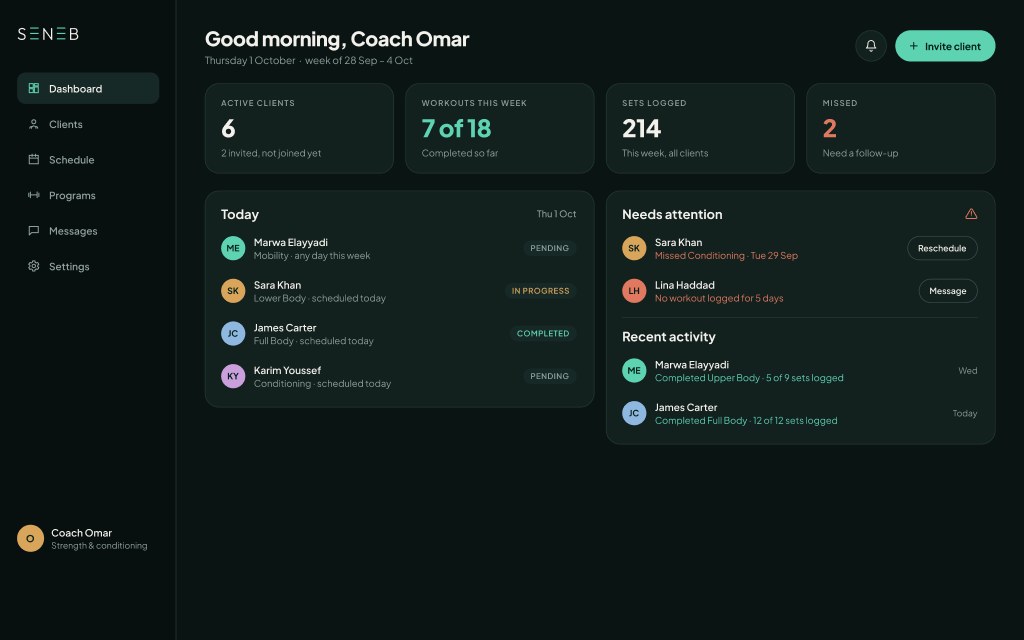
Task: Open Settings from the sidebar
Action: pyautogui.click(x=88, y=266)
